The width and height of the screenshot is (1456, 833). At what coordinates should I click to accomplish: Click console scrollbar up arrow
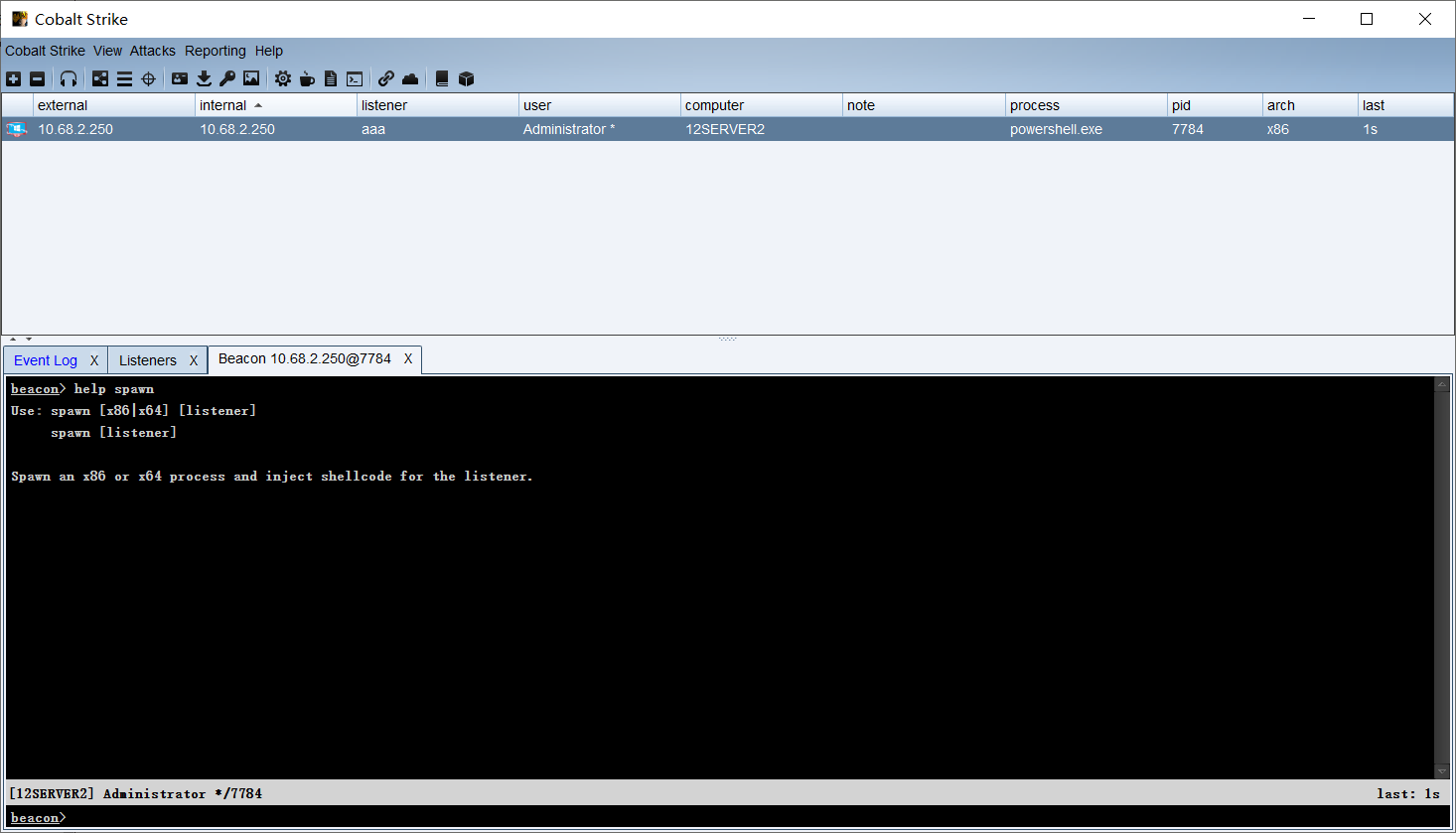[1442, 384]
